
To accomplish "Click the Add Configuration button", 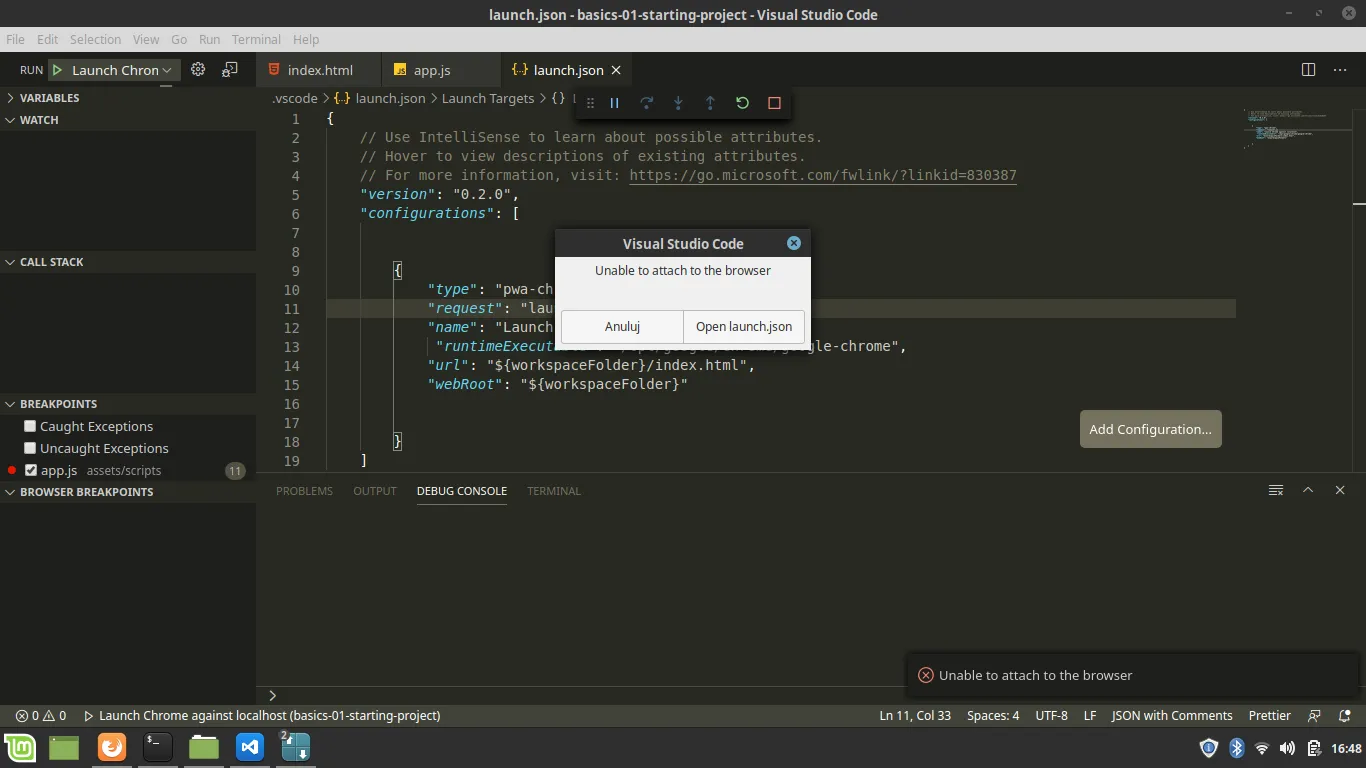I will coord(1150,429).
